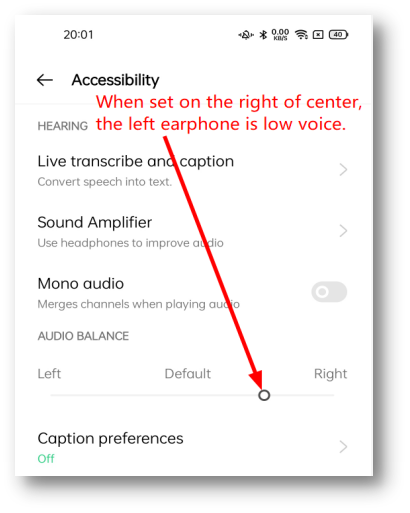The height and width of the screenshot is (513, 410).
Task: Select the Mono audio label
Action: click(x=81, y=284)
